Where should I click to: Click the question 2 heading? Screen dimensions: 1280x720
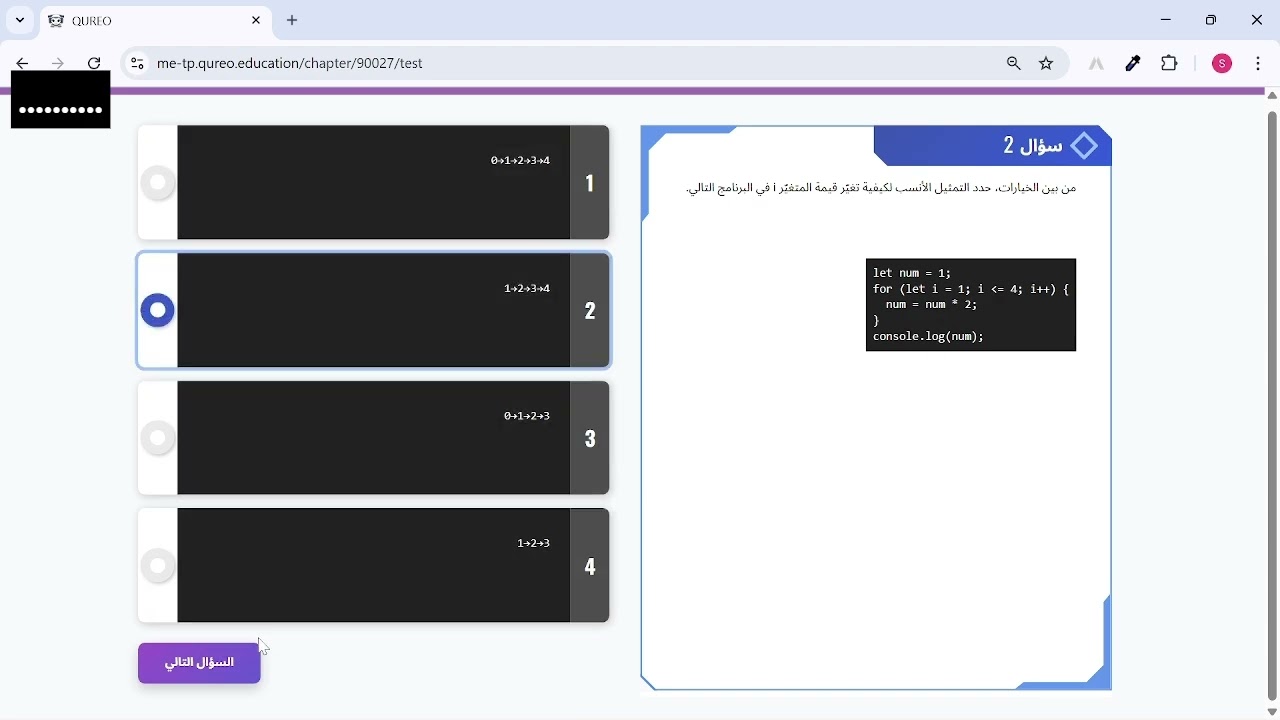pyautogui.click(x=1033, y=146)
